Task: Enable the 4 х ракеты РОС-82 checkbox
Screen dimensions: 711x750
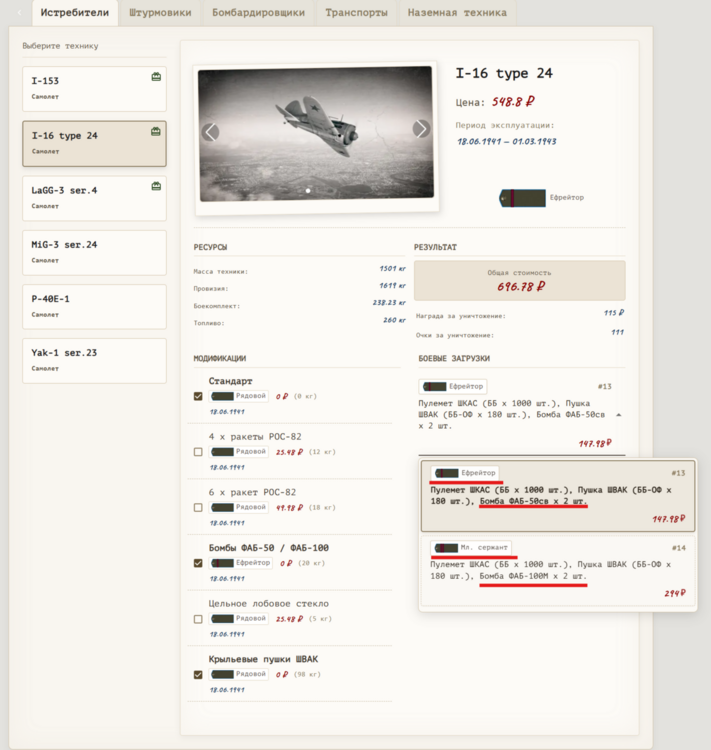Action: pos(198,452)
